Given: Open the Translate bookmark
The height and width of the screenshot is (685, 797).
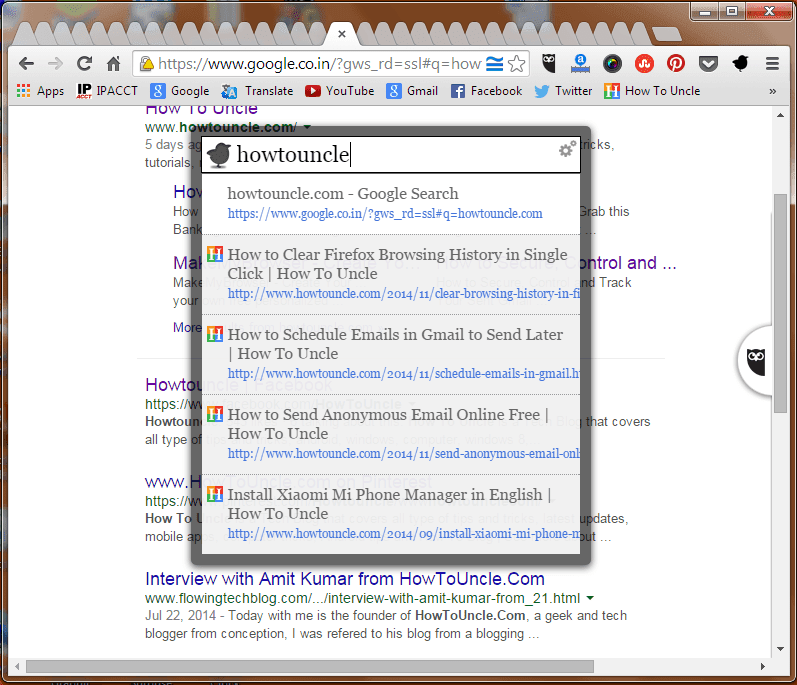Looking at the screenshot, I should 257,91.
